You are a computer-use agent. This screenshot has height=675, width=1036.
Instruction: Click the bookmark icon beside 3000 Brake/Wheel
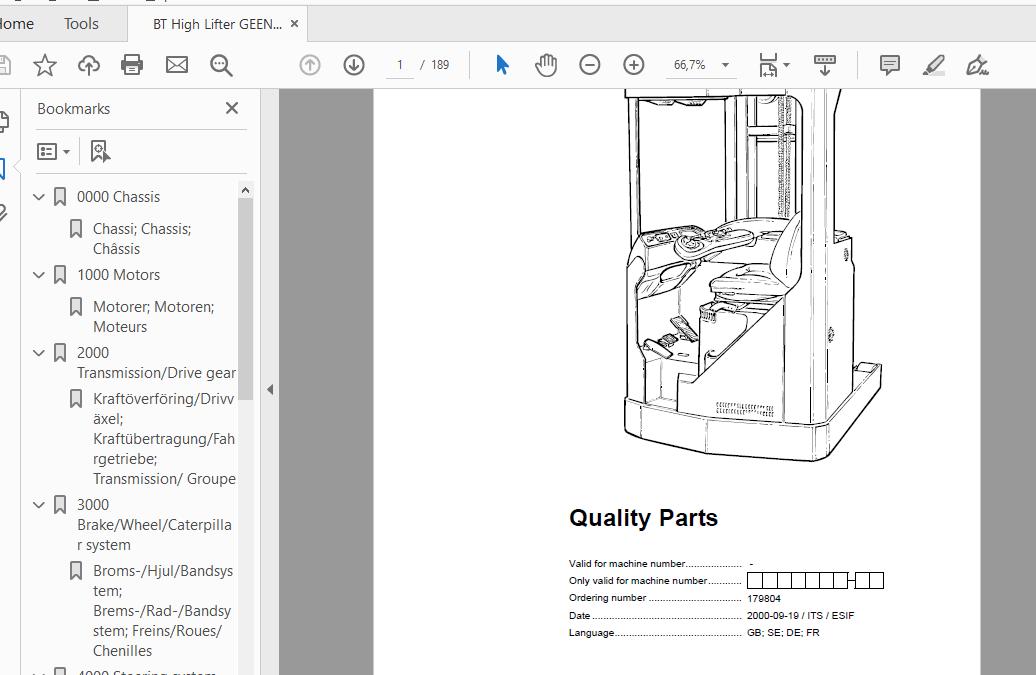coord(60,505)
